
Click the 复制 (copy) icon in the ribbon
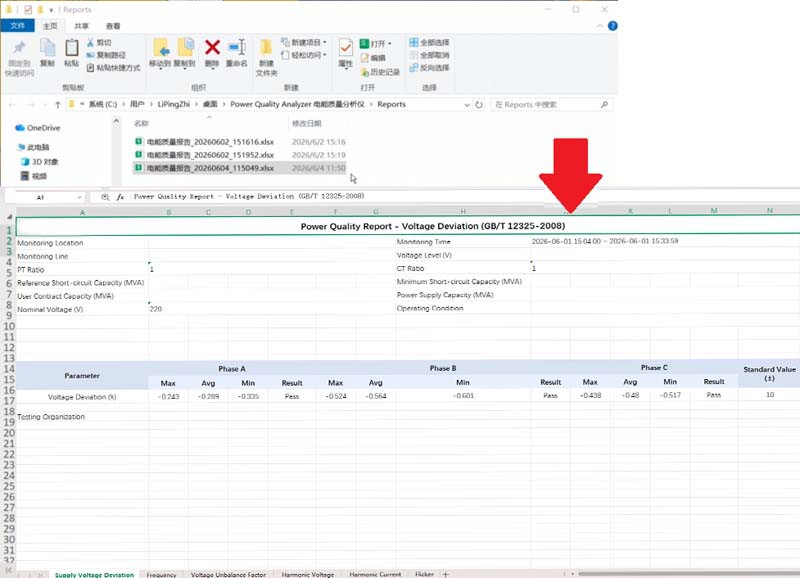(x=47, y=48)
